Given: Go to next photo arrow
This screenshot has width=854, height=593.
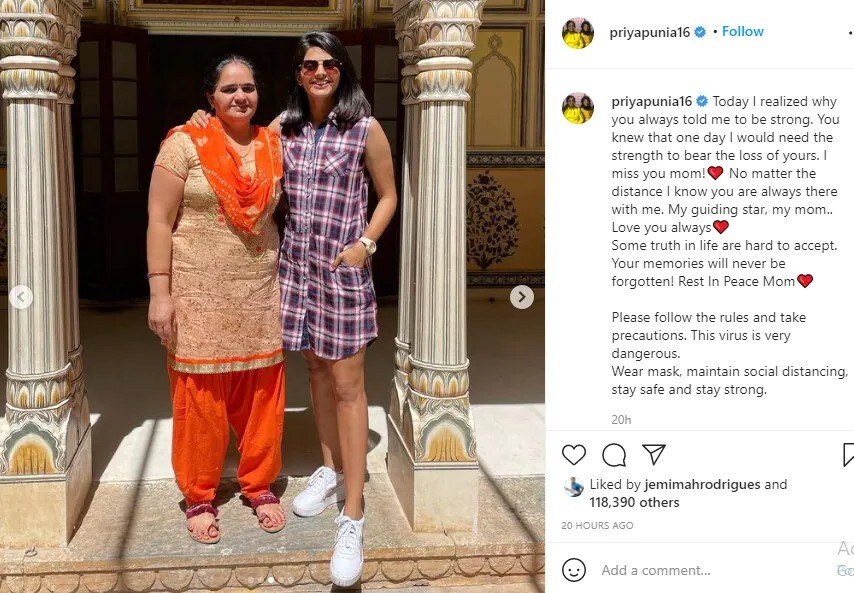Looking at the screenshot, I should click(x=522, y=297).
